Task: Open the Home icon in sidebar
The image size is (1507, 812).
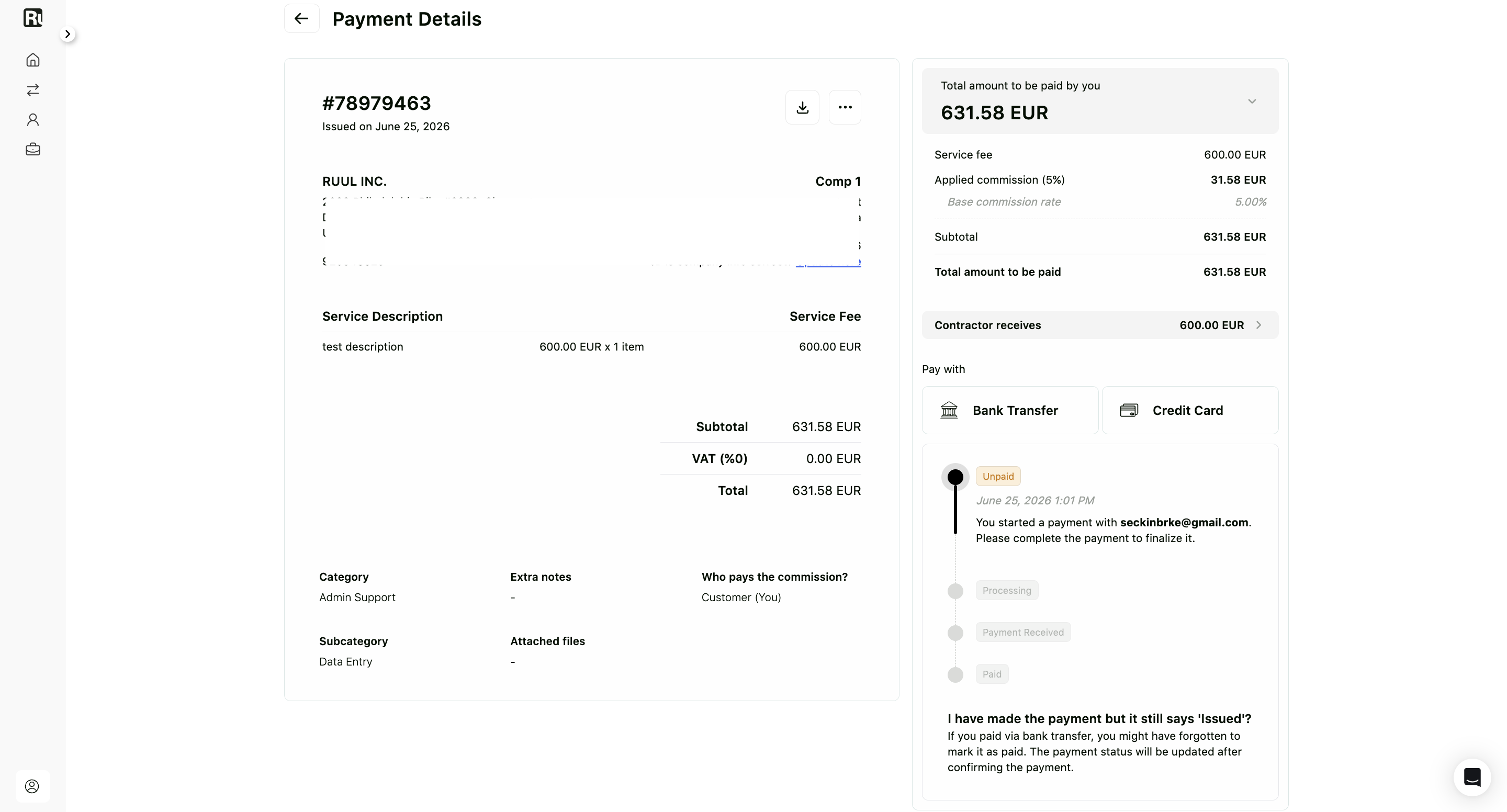Action: pos(33,60)
